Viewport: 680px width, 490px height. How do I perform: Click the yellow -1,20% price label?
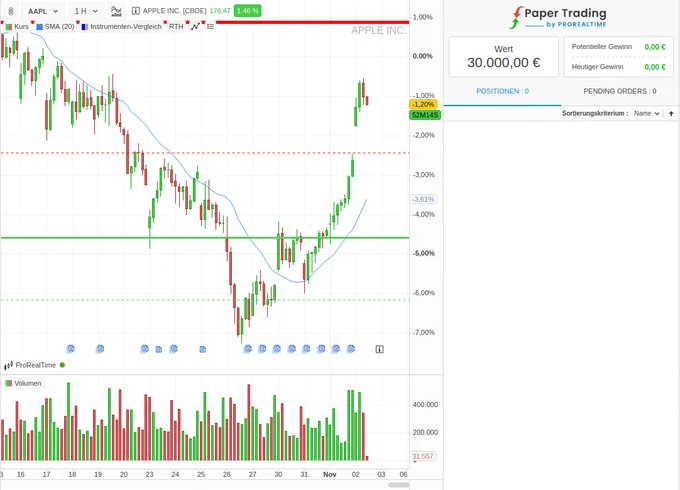coord(423,105)
